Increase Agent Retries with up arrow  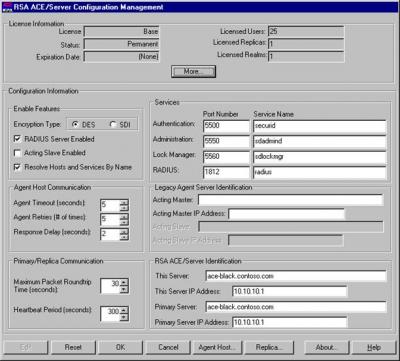pyautogui.click(x=124, y=217)
